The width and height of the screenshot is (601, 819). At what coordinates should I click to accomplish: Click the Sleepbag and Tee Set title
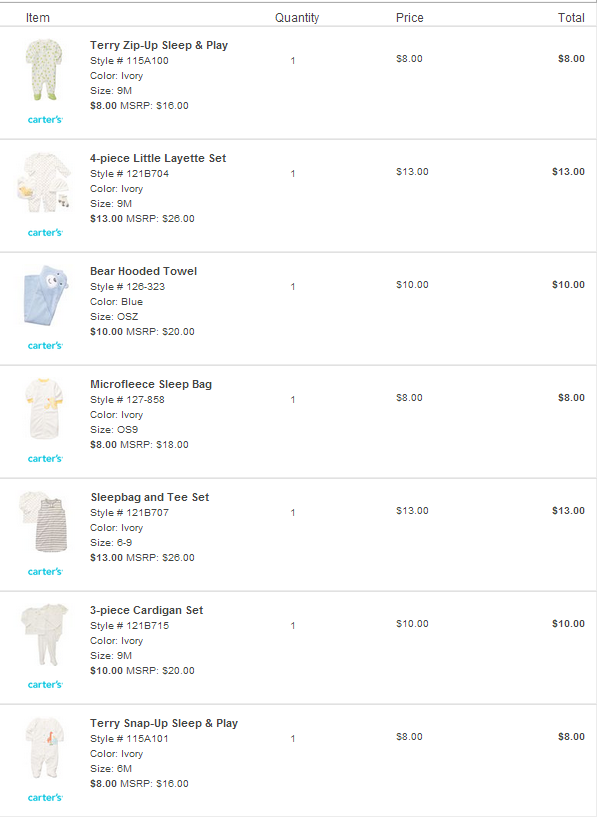point(150,497)
